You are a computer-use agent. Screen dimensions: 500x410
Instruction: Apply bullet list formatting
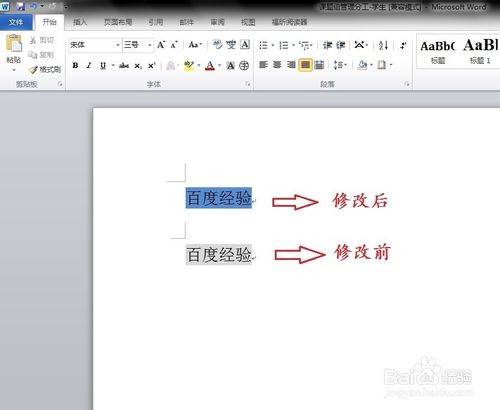pyautogui.click(x=263, y=45)
